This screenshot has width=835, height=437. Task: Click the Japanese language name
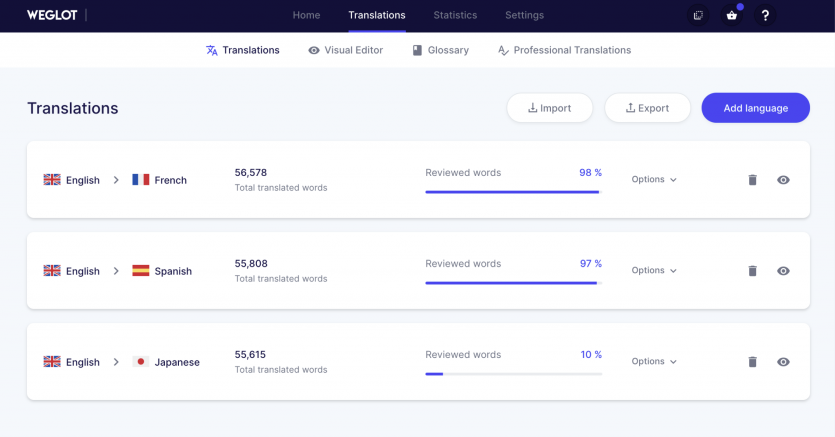pyautogui.click(x=177, y=362)
